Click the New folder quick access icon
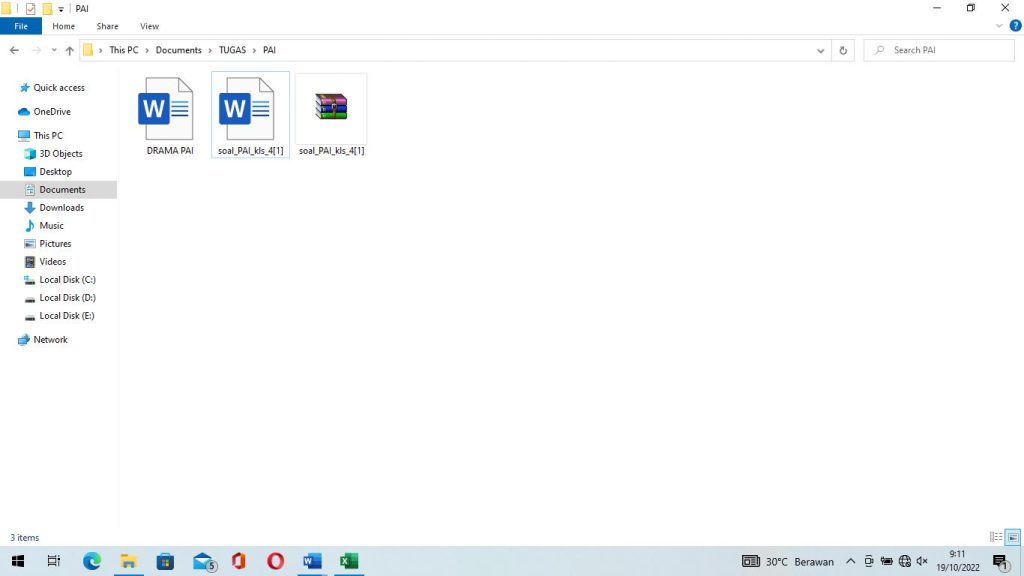This screenshot has width=1024, height=576. pos(47,8)
